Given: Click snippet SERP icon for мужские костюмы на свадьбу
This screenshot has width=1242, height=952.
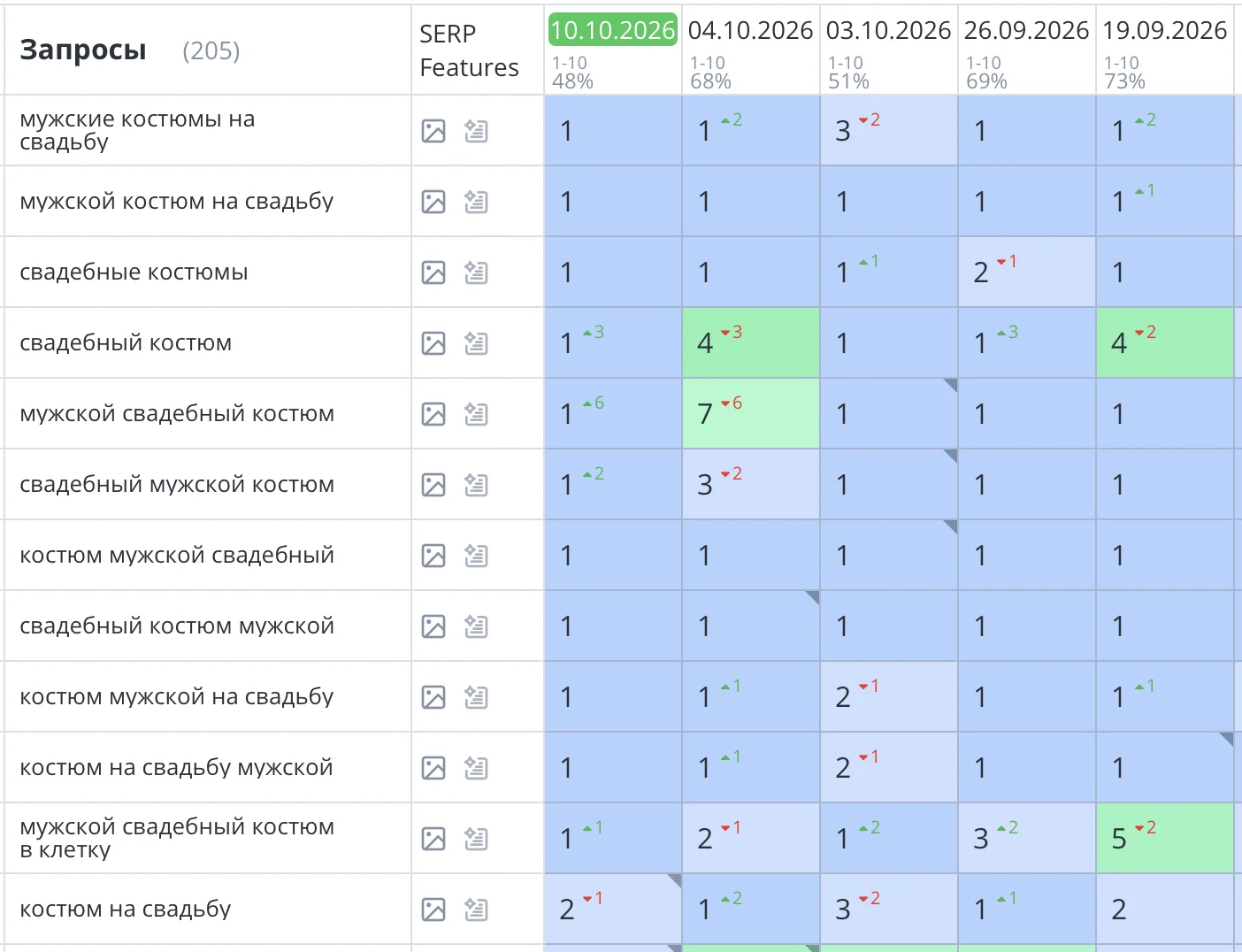Looking at the screenshot, I should (x=476, y=131).
